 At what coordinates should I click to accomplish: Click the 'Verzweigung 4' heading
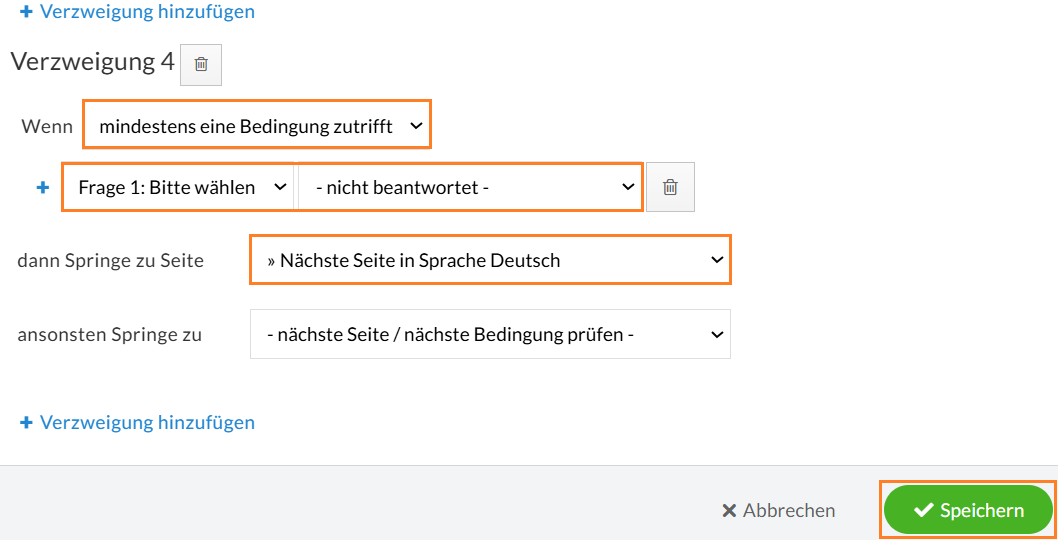[92, 62]
